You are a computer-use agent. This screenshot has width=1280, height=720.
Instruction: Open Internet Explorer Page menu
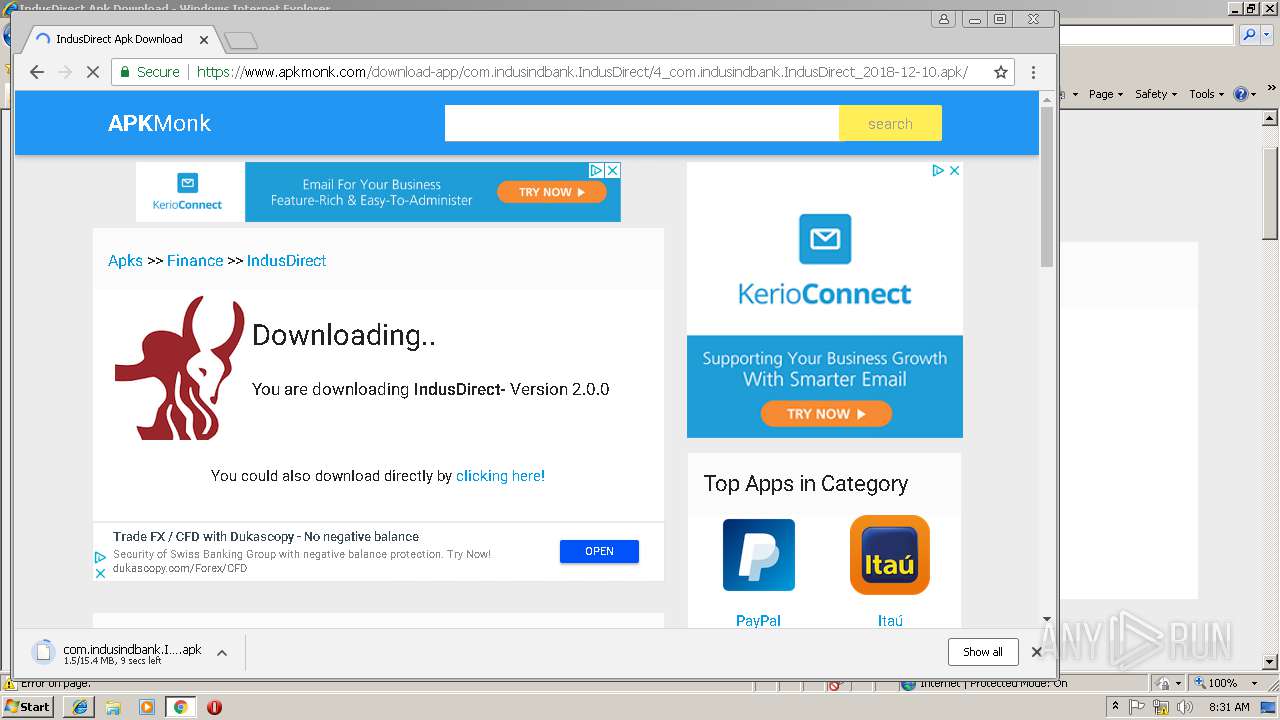(x=1105, y=94)
